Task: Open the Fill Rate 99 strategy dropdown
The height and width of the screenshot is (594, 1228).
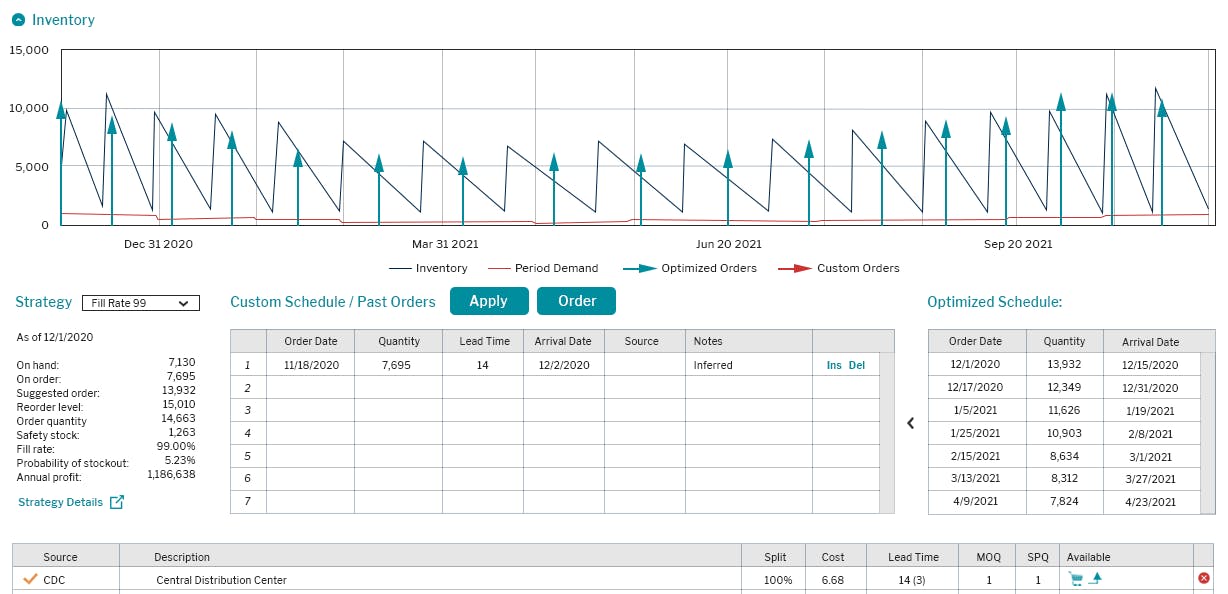Action: click(140, 304)
